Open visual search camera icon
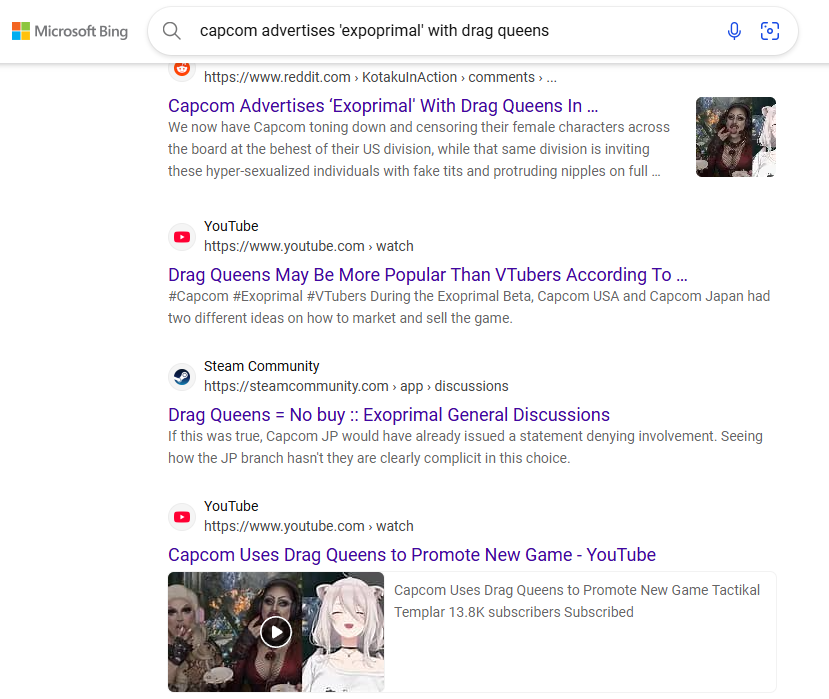 pos(769,31)
